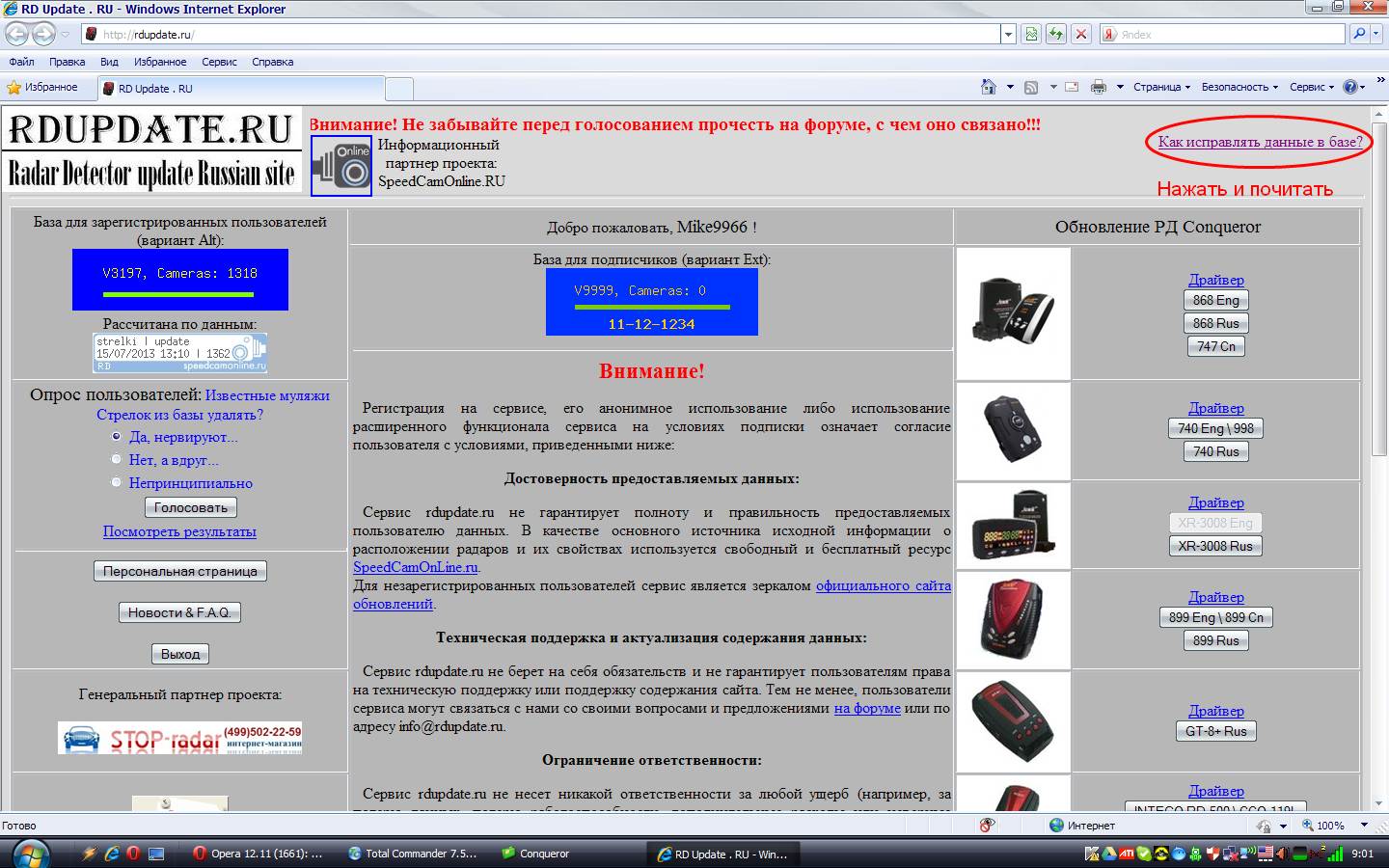Click the Home icon in the command bar

pos(988,87)
